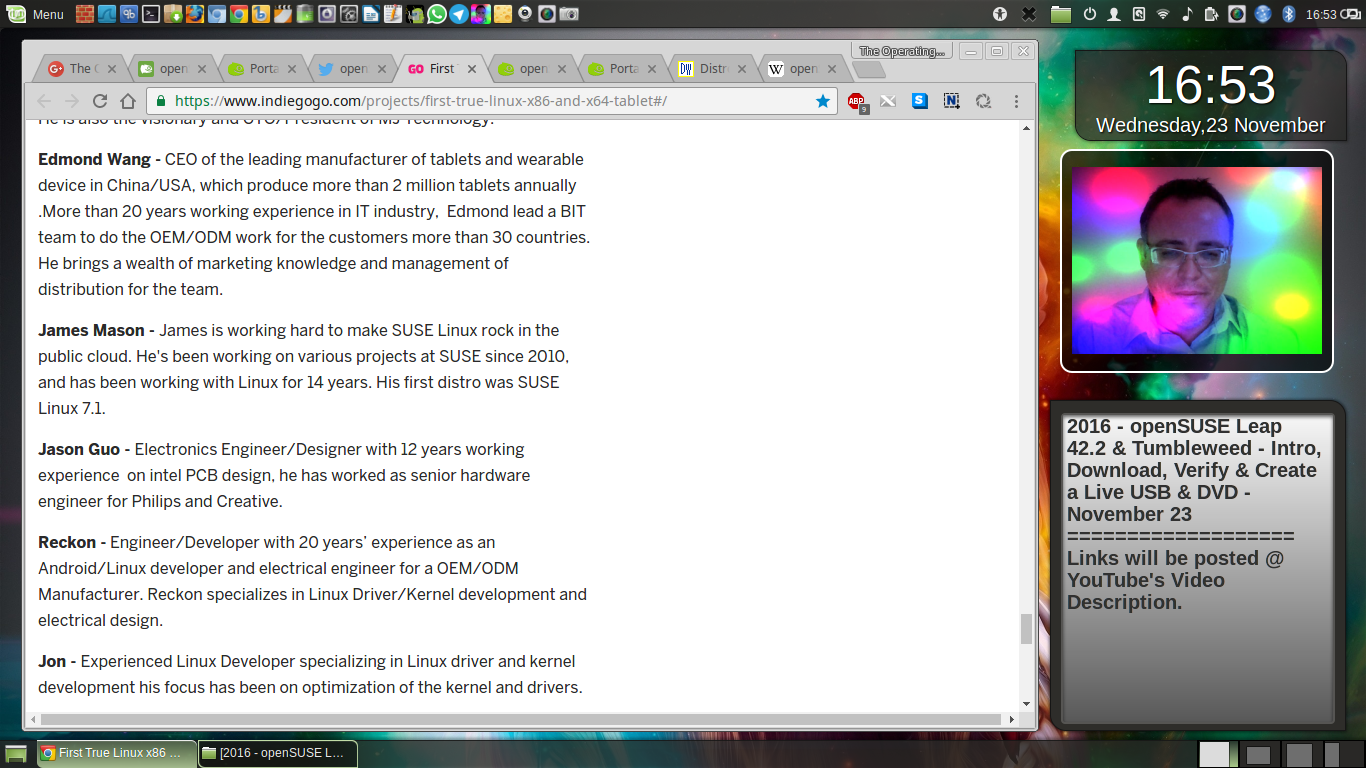Open the terminal launcher in the panel
1366x768 pixels.
[151, 14]
